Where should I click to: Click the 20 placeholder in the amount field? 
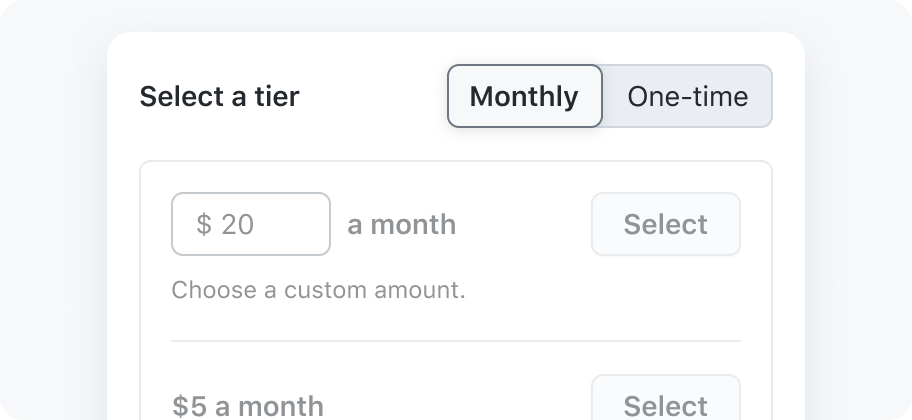coord(238,224)
